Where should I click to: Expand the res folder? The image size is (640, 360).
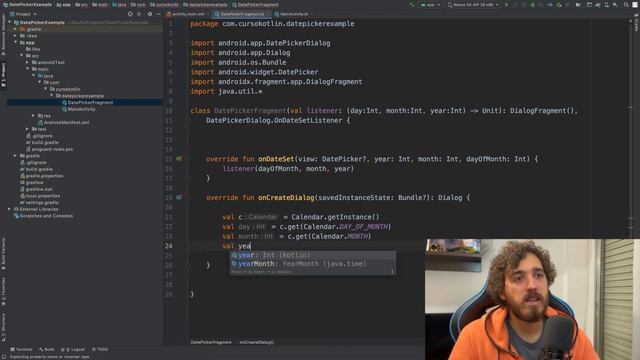click(34, 116)
